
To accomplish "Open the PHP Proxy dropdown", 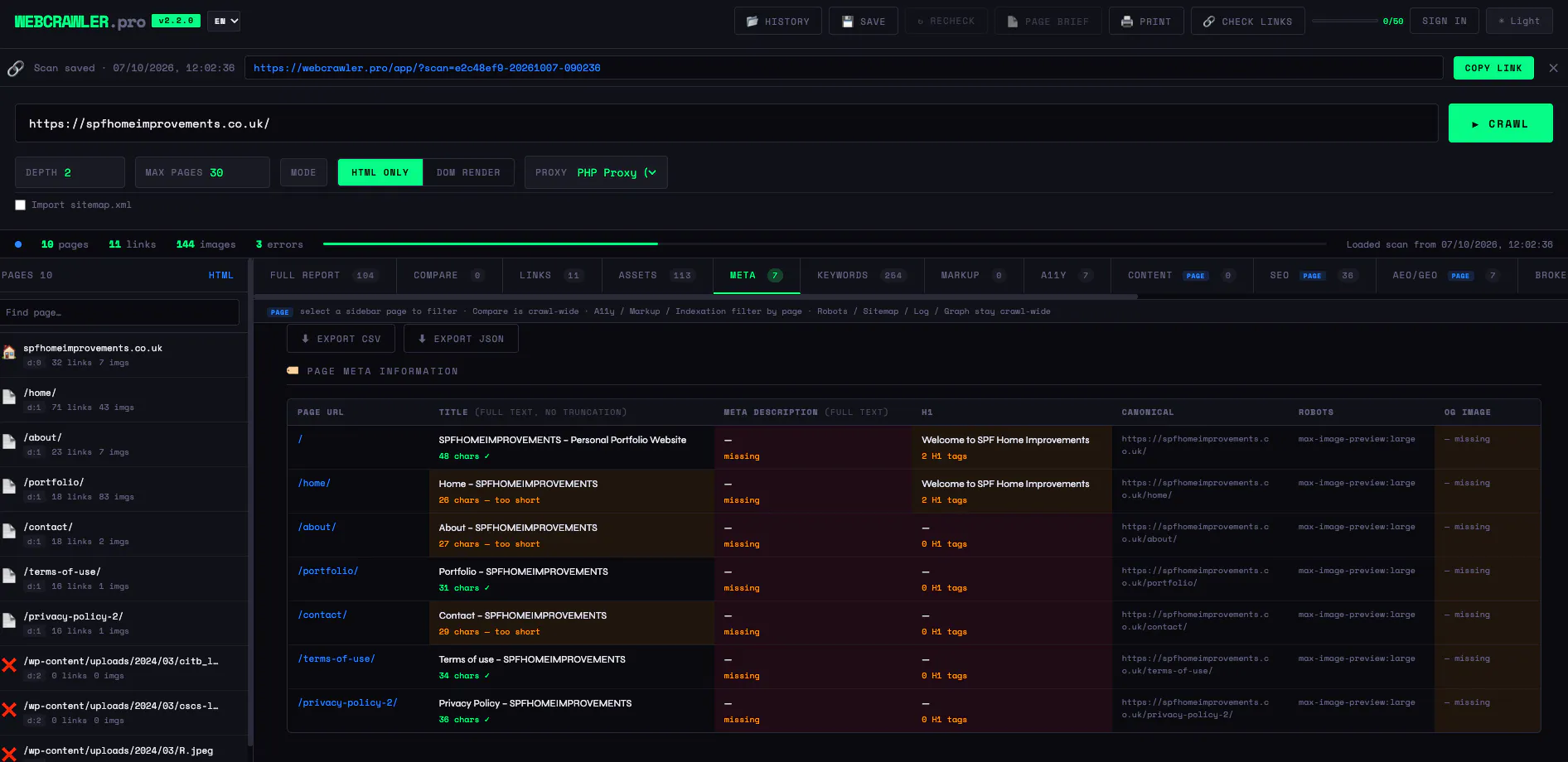I will 617,172.
